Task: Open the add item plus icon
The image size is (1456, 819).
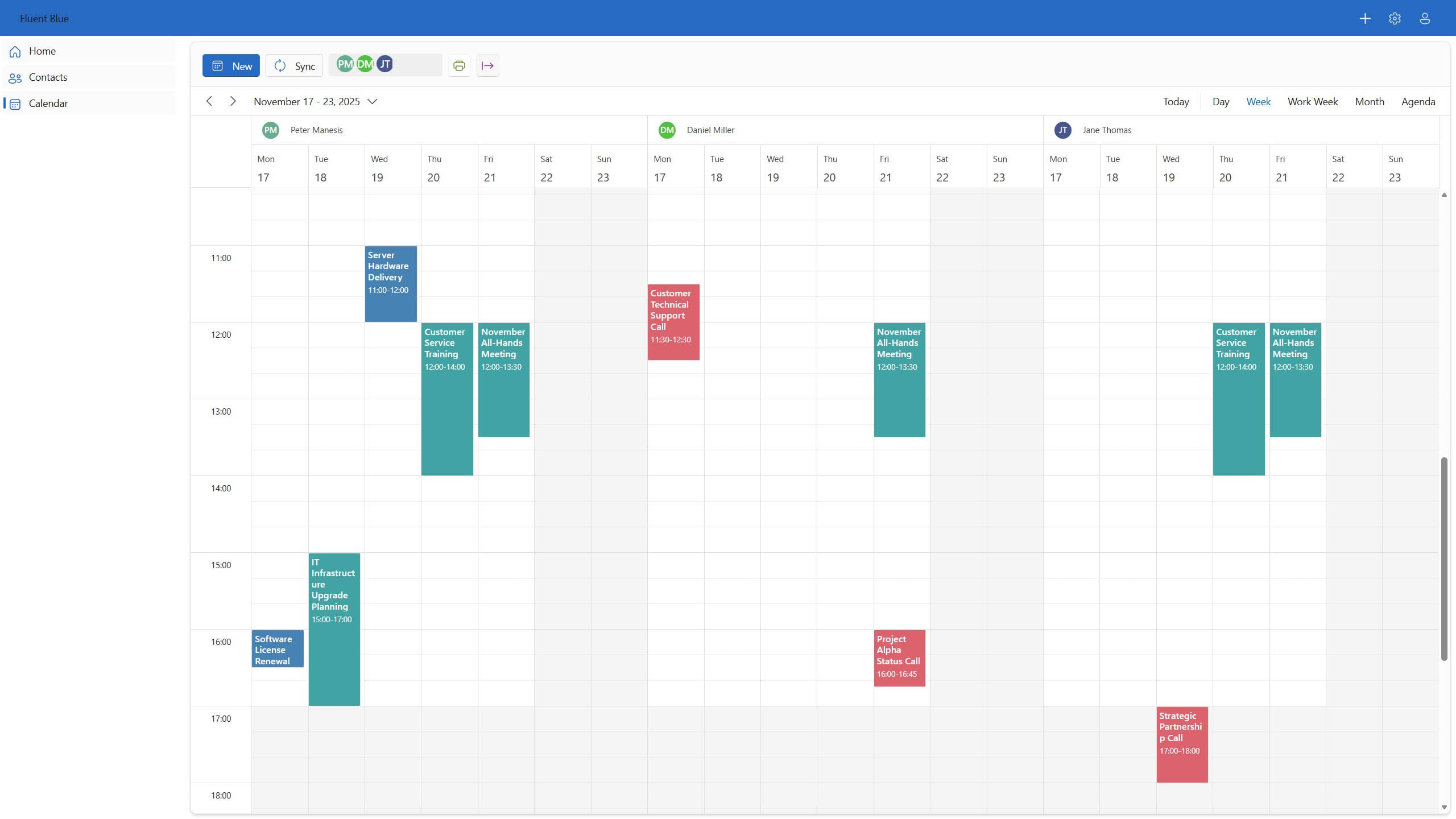Action: 1365,18
